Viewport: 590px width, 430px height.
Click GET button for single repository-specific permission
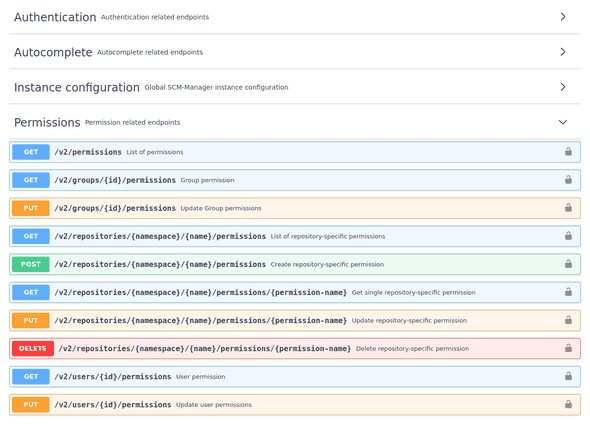tap(31, 292)
